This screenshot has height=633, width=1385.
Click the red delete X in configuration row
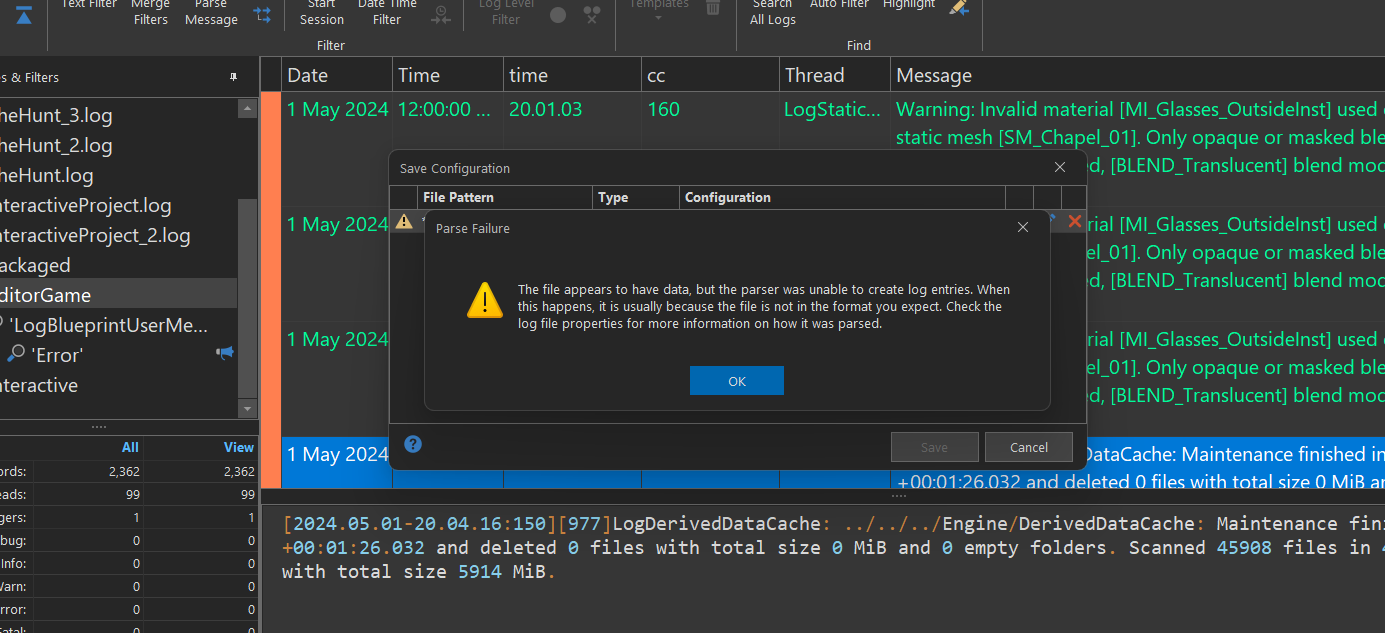click(x=1075, y=221)
